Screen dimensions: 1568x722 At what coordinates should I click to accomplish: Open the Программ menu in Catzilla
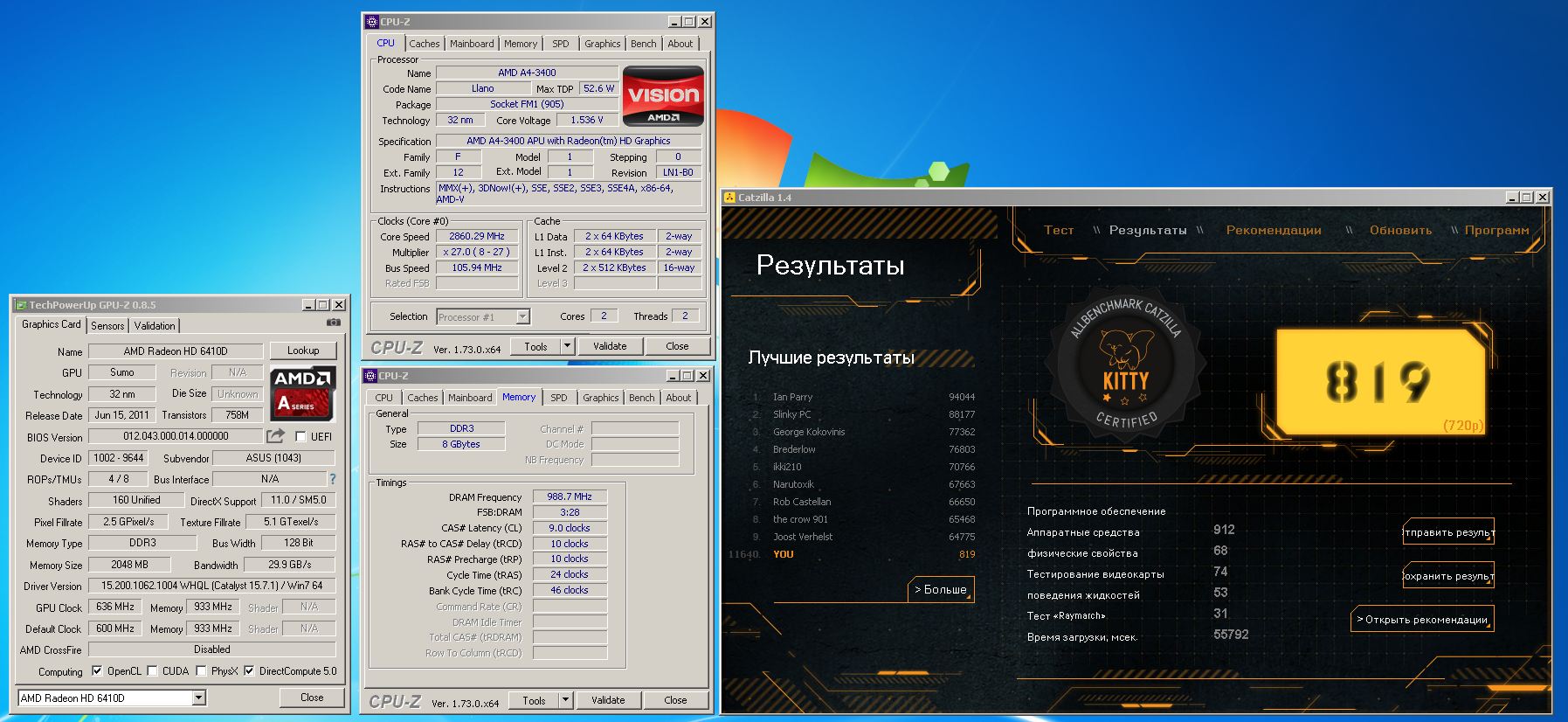coord(1496,230)
